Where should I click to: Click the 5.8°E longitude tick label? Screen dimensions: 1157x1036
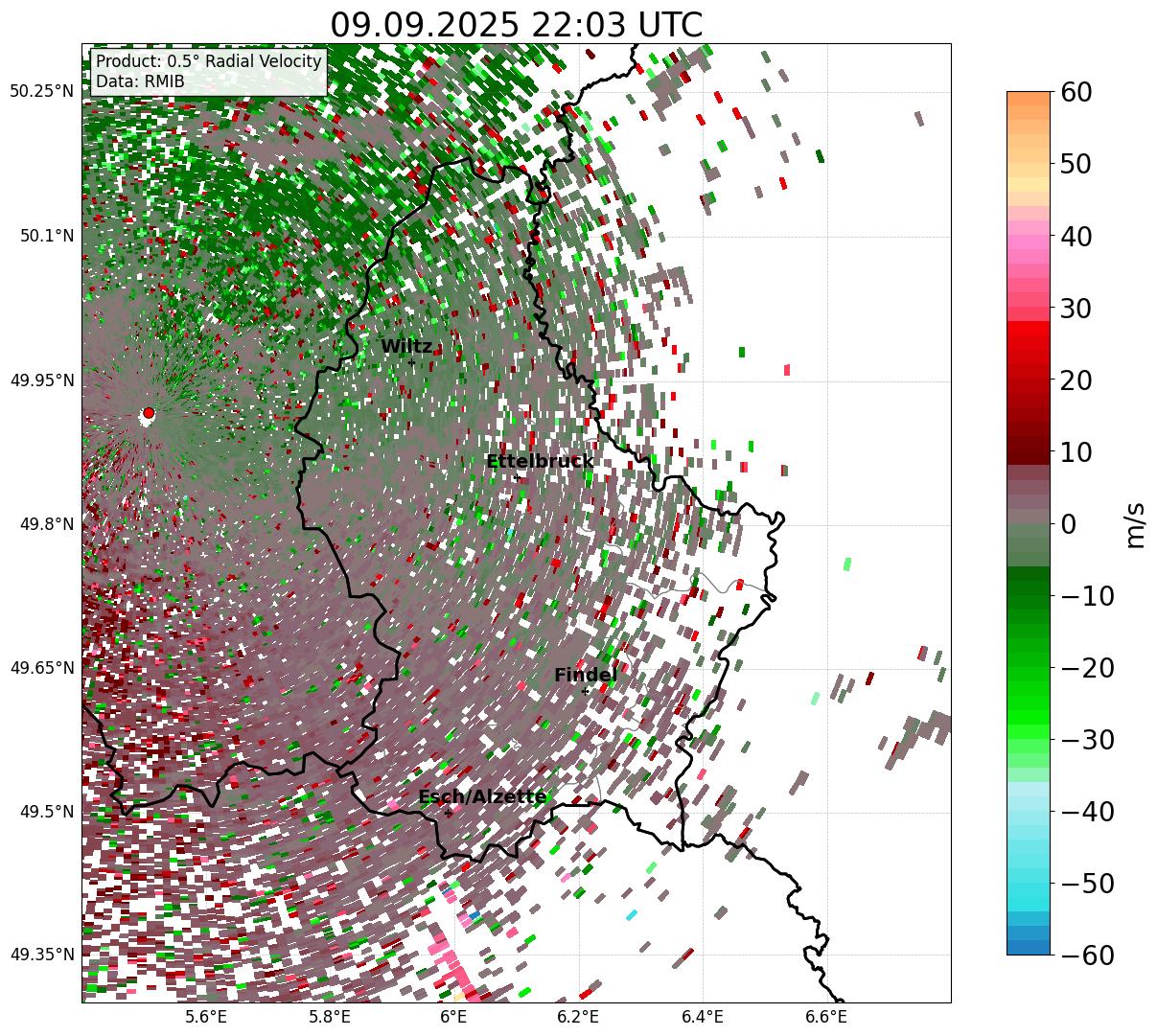(x=330, y=1018)
